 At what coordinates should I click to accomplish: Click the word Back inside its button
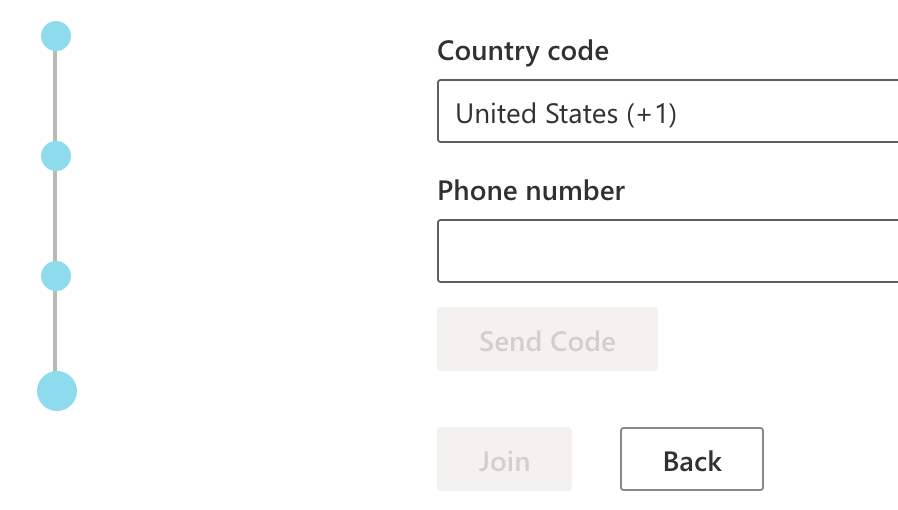692,461
